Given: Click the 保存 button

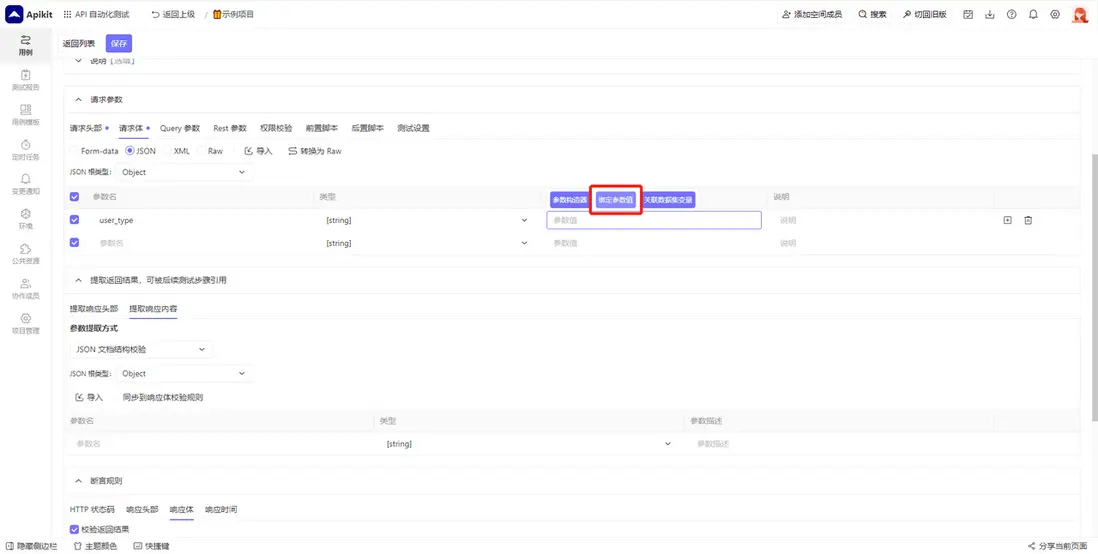Looking at the screenshot, I should click(118, 43).
